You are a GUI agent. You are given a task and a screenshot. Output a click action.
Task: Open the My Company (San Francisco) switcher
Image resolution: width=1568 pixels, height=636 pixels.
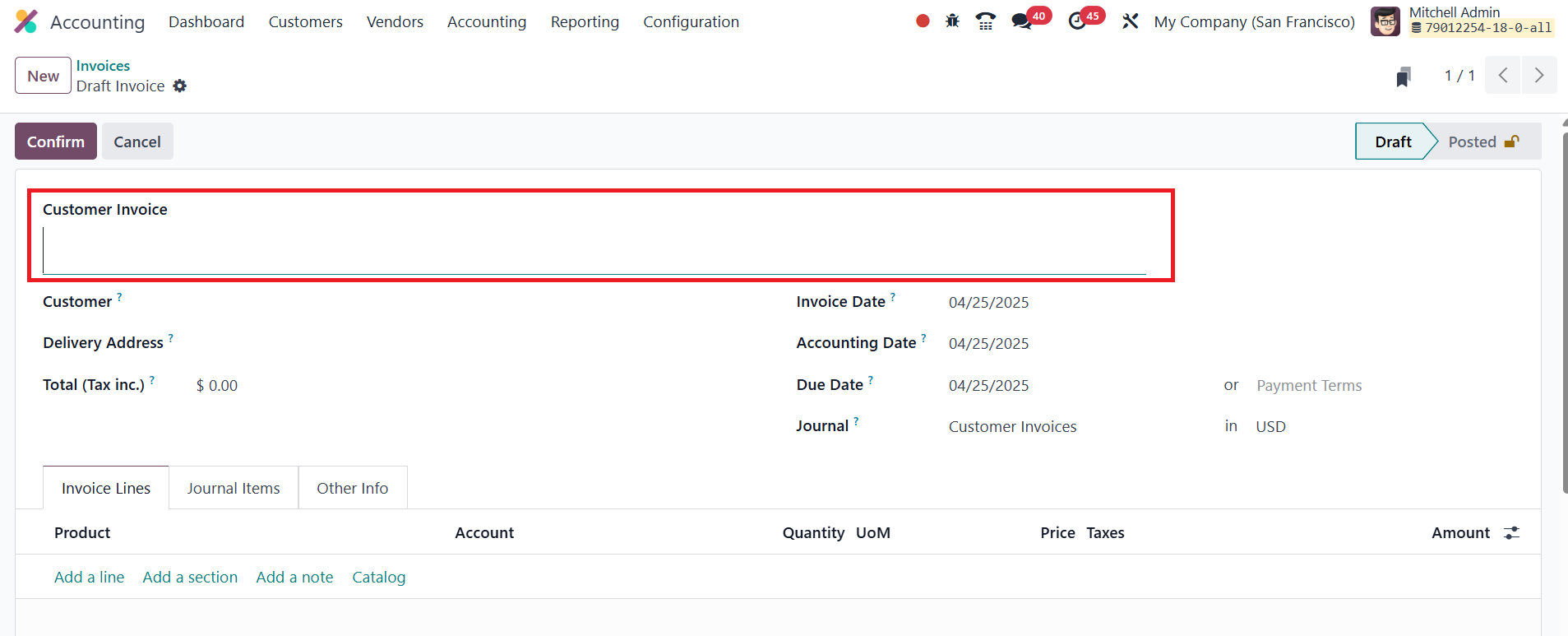[x=1255, y=22]
